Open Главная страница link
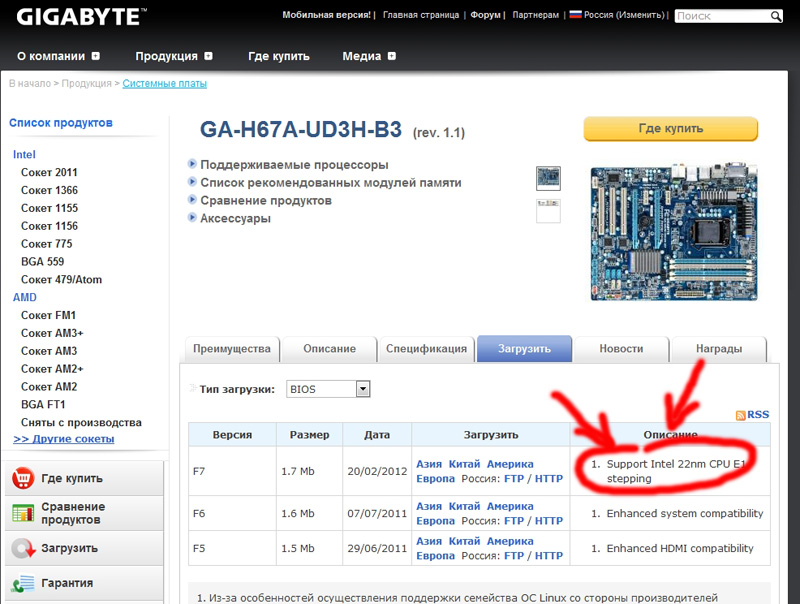The image size is (800, 604). tap(421, 15)
